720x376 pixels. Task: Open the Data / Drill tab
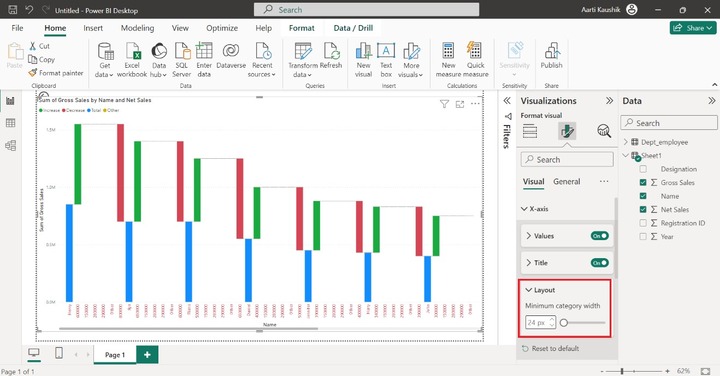point(353,28)
